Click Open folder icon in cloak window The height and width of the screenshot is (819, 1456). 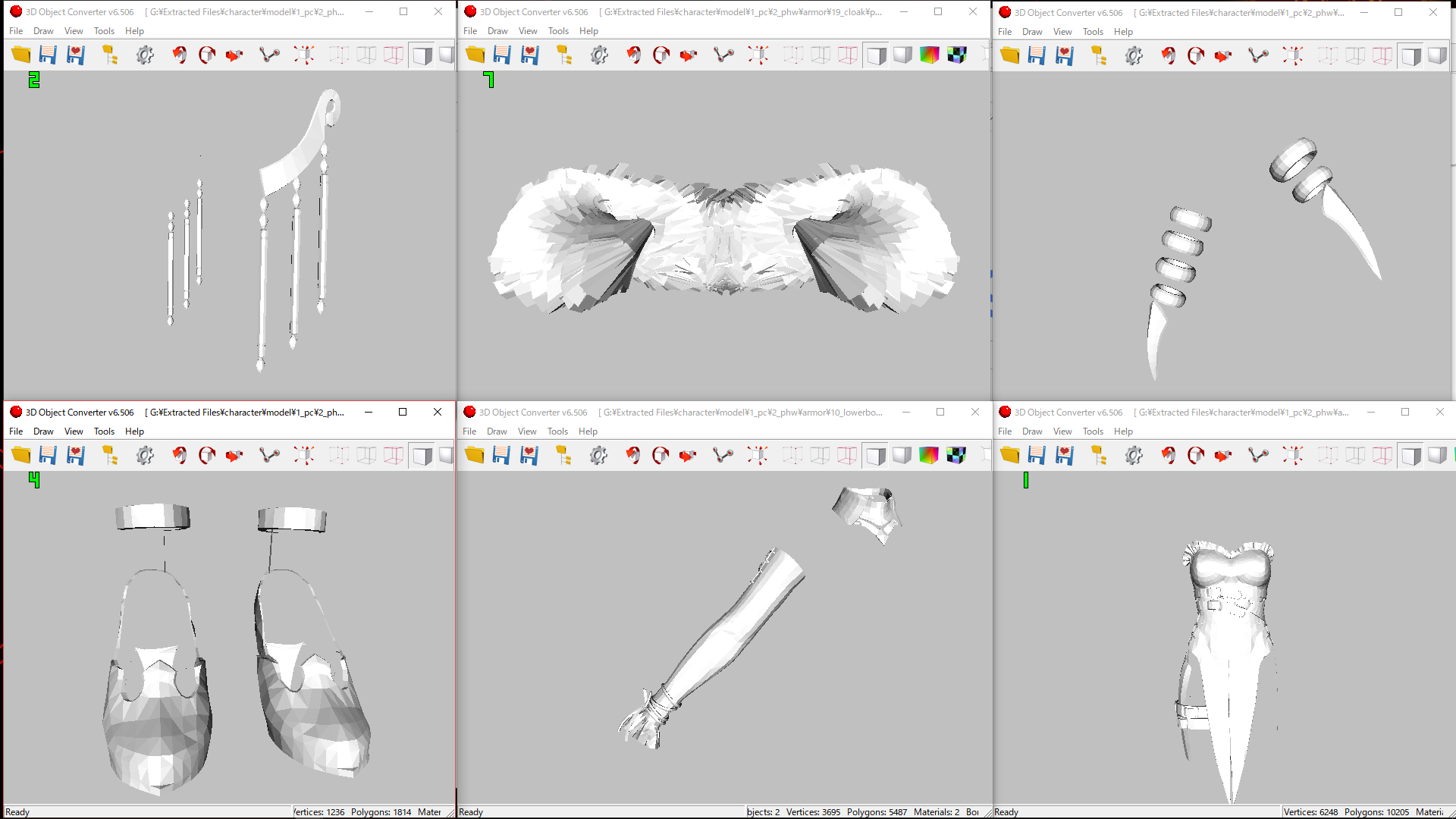coord(475,55)
